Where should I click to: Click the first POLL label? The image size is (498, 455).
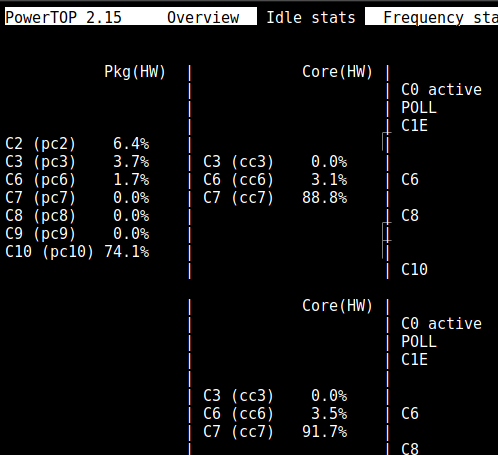tap(419, 108)
